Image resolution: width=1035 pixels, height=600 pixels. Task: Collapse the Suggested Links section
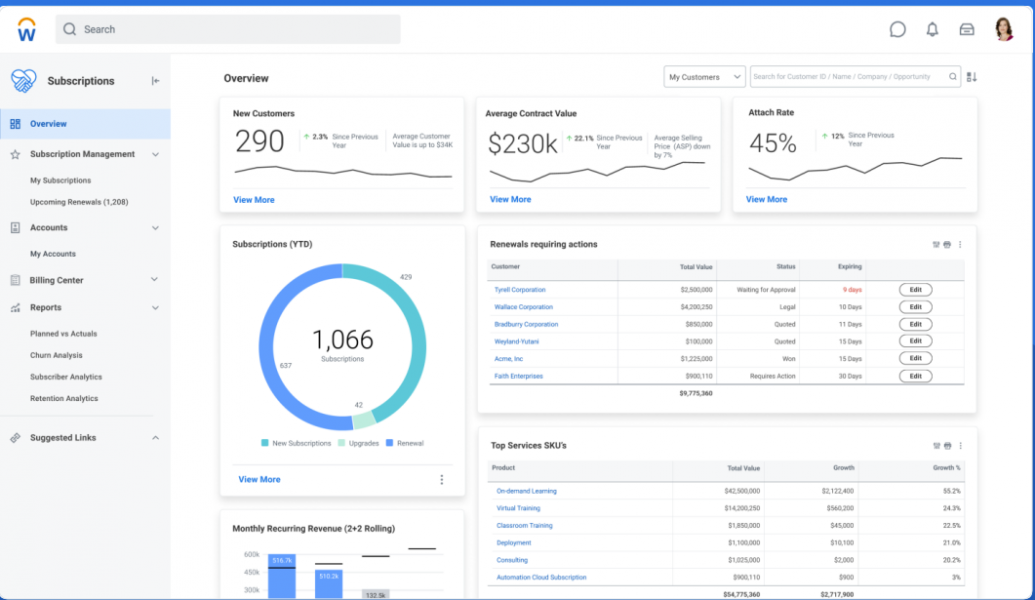[155, 437]
